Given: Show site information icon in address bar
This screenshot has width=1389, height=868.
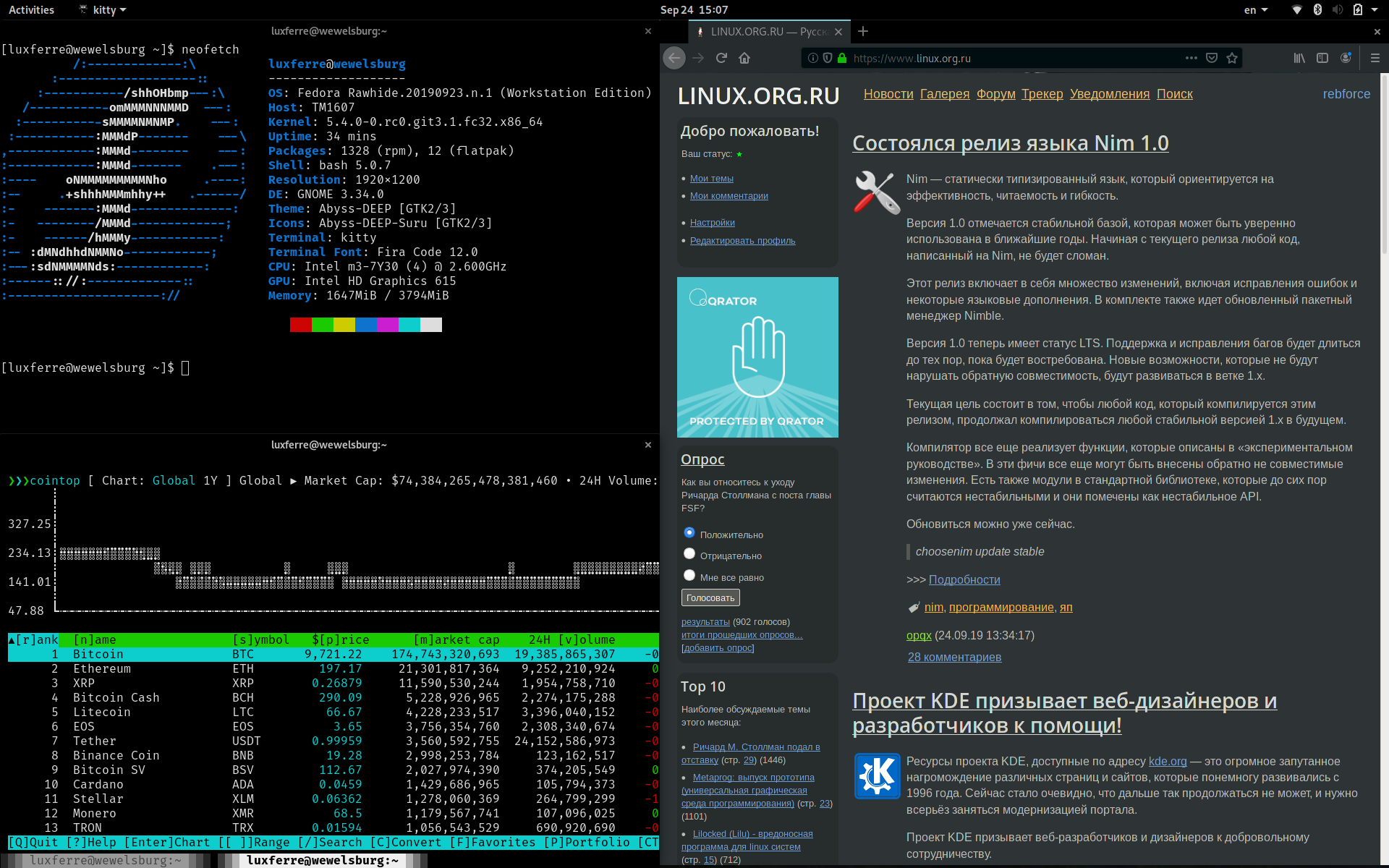Looking at the screenshot, I should point(813,58).
